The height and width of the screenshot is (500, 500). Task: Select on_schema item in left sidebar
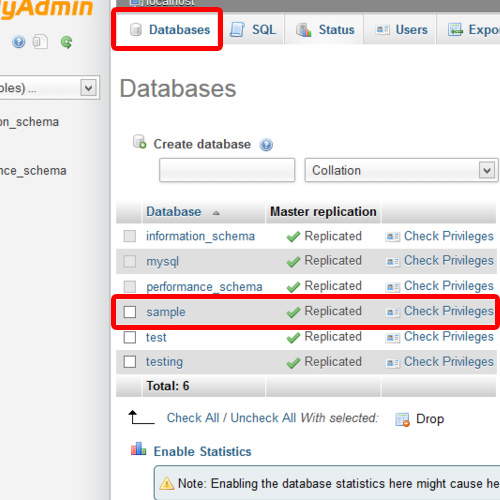[29, 122]
